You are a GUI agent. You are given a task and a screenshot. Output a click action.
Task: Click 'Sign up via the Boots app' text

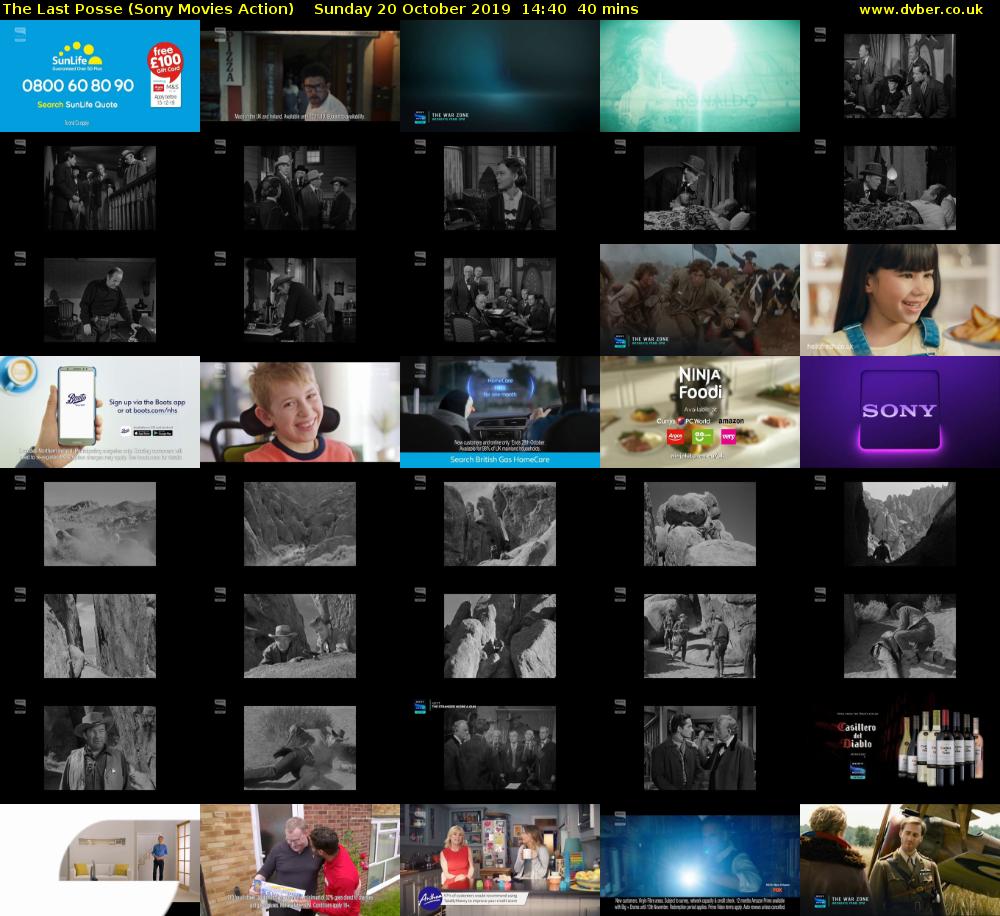[147, 403]
